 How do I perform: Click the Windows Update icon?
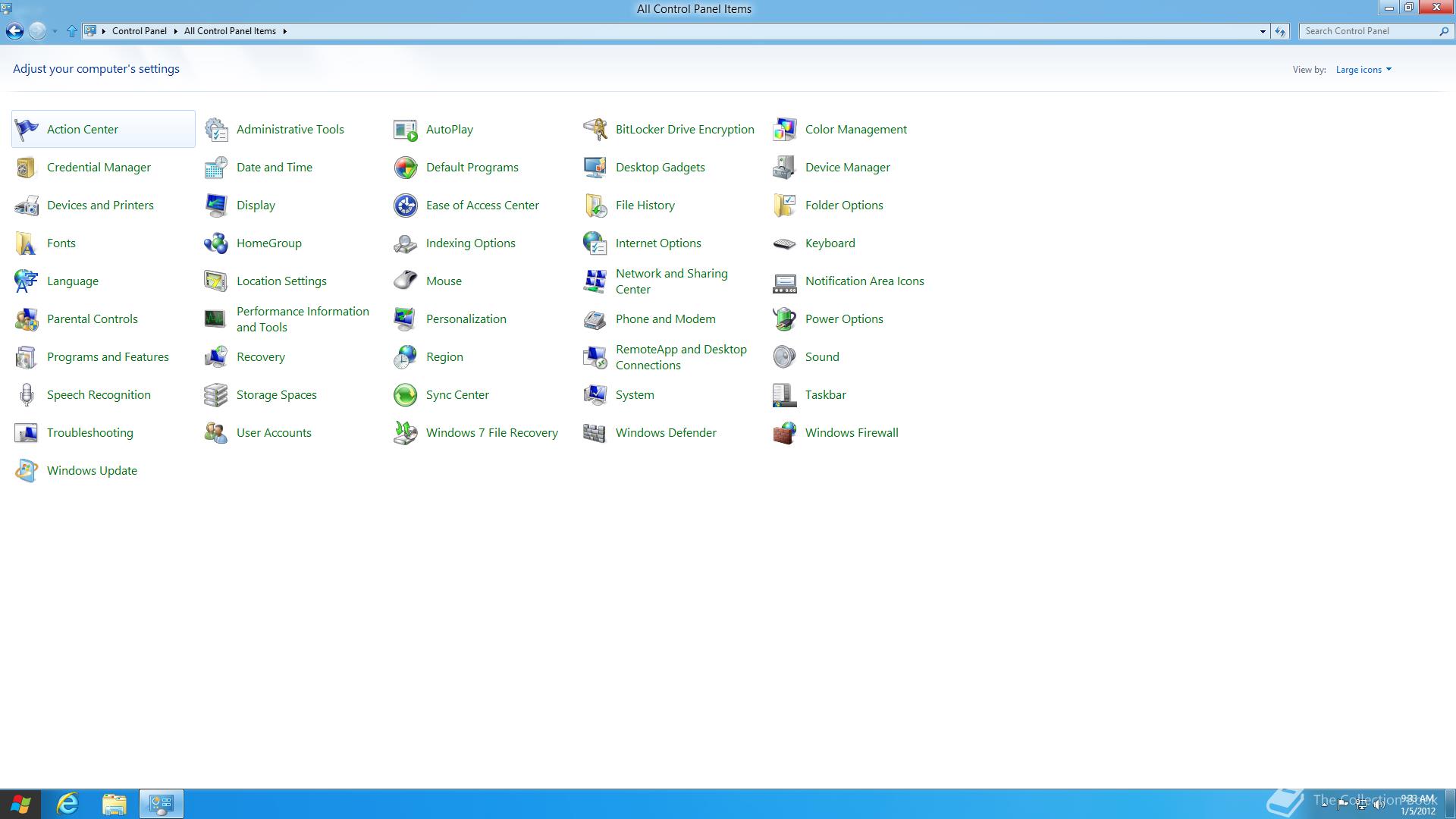27,471
